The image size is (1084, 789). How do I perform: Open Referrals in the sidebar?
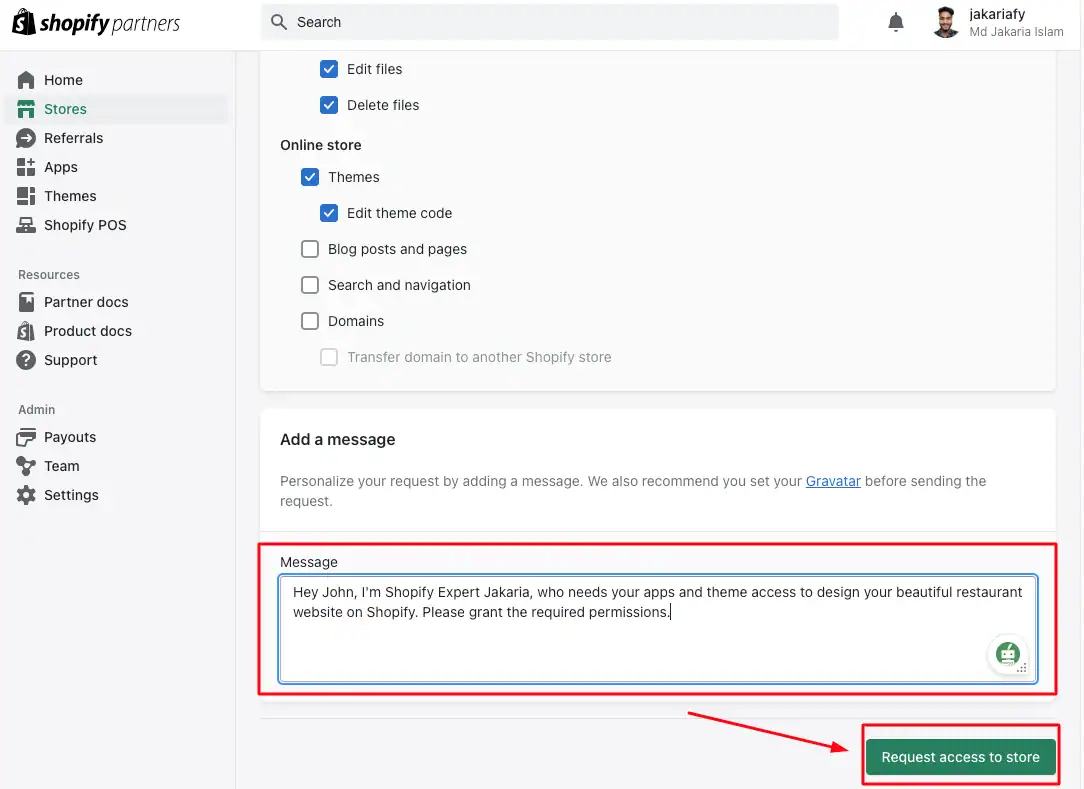116,138
